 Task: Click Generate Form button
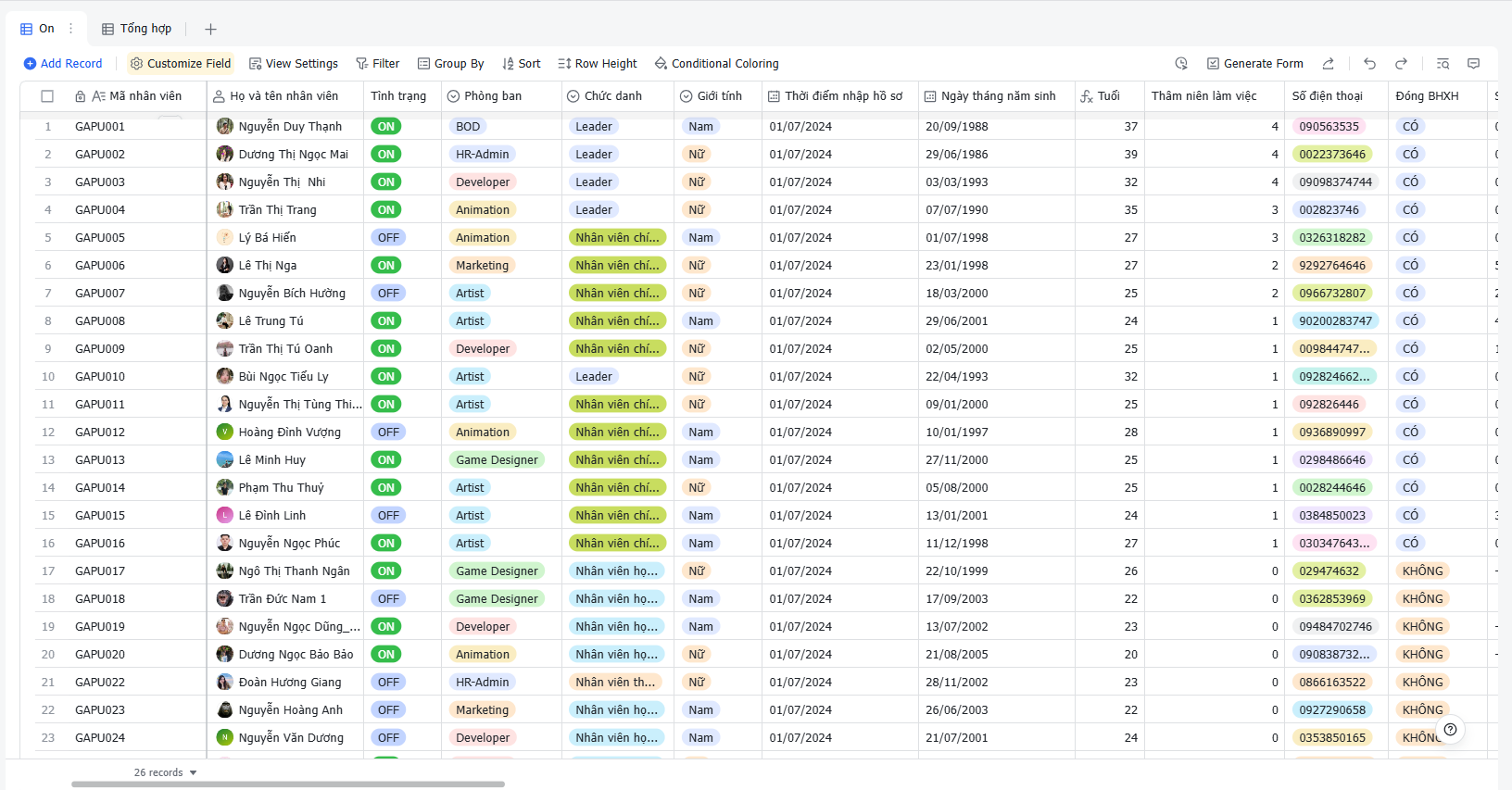pos(1255,64)
